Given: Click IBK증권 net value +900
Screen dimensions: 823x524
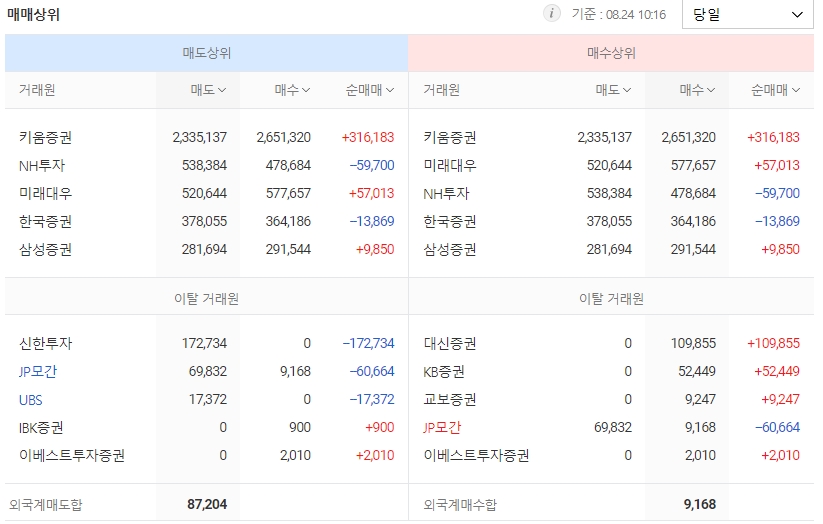Looking at the screenshot, I should click(379, 427).
